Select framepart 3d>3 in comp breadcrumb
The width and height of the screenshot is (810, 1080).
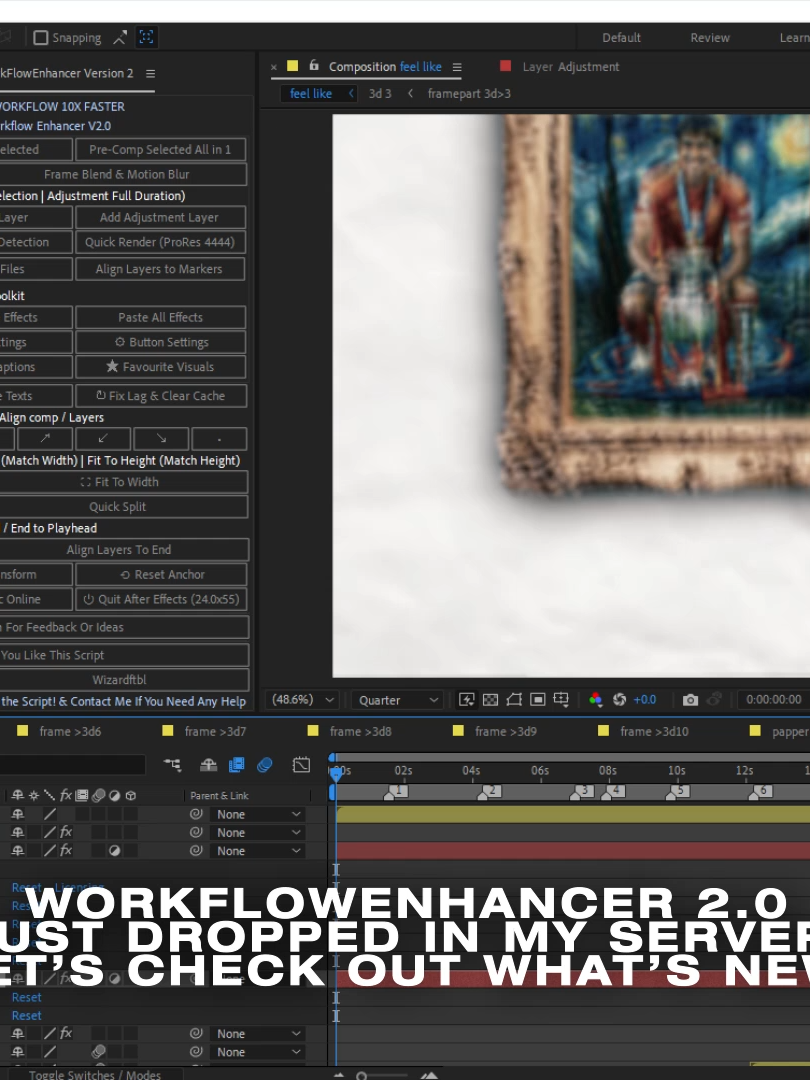[x=469, y=94]
